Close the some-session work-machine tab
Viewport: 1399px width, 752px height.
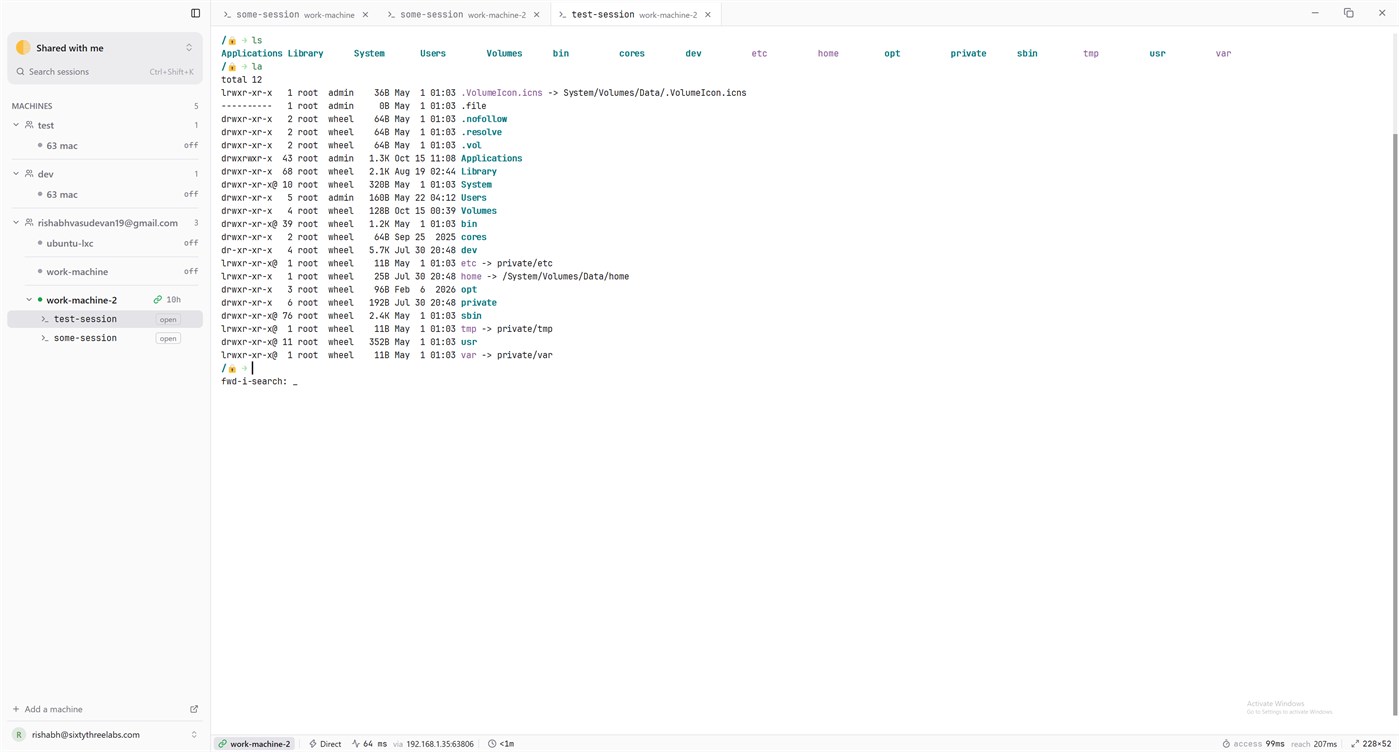[x=365, y=15]
